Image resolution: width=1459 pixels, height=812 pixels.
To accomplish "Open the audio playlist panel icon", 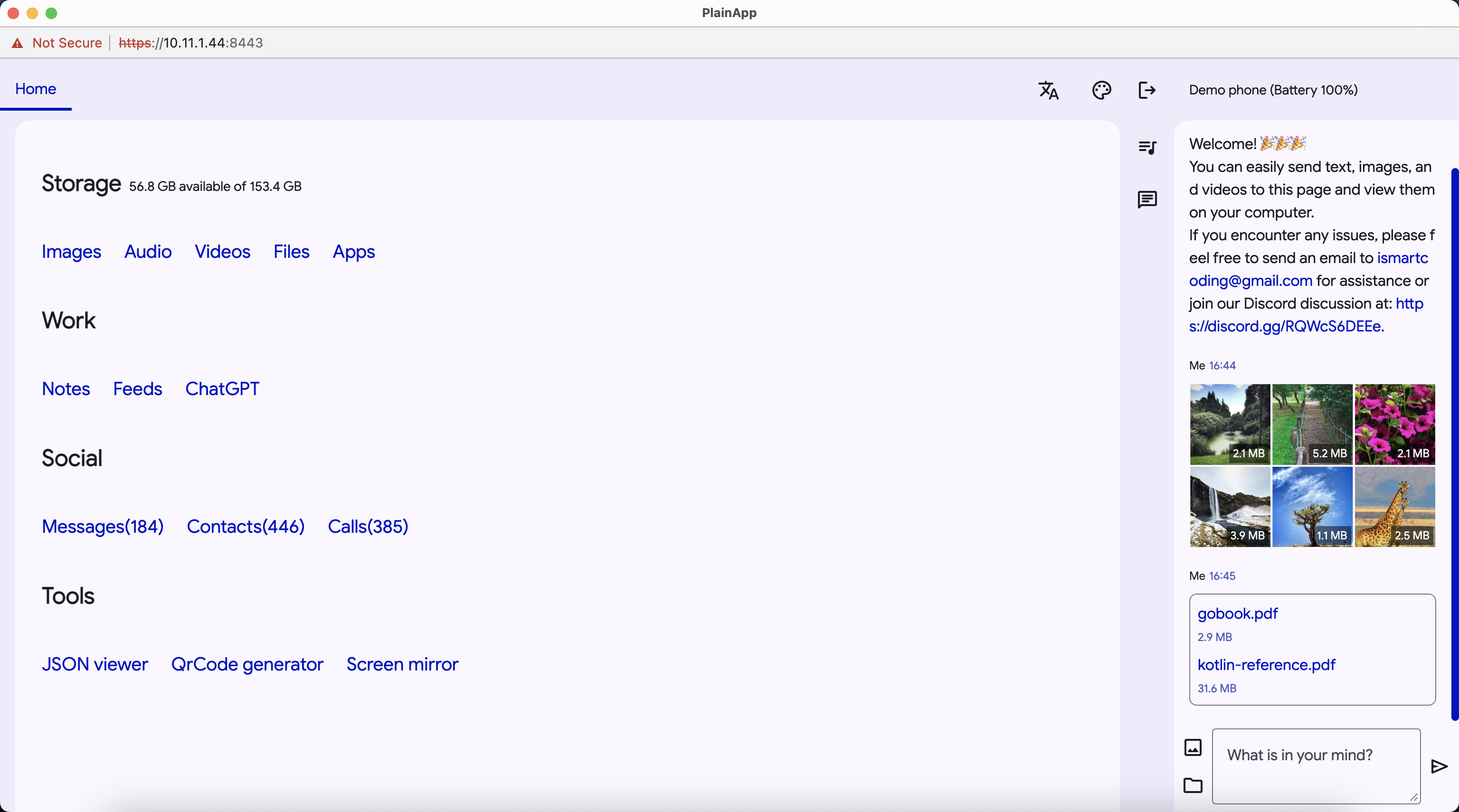I will (1147, 148).
